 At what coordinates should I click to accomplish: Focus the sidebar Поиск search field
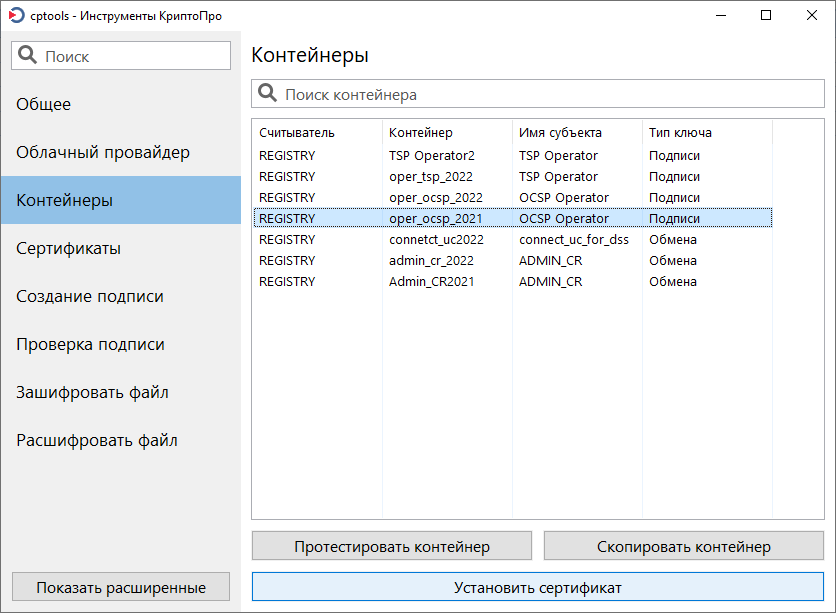click(x=121, y=55)
